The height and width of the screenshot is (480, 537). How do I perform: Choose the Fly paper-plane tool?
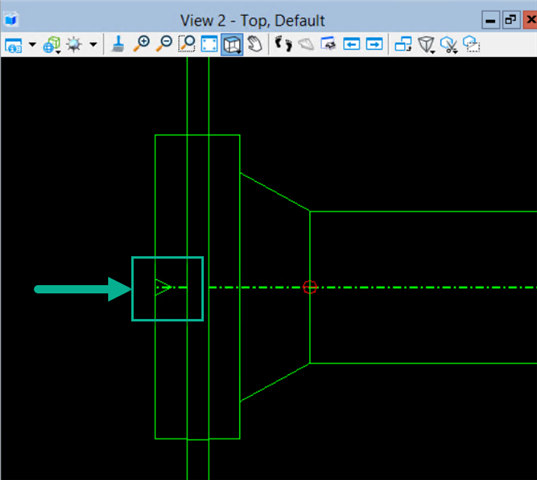click(x=306, y=44)
